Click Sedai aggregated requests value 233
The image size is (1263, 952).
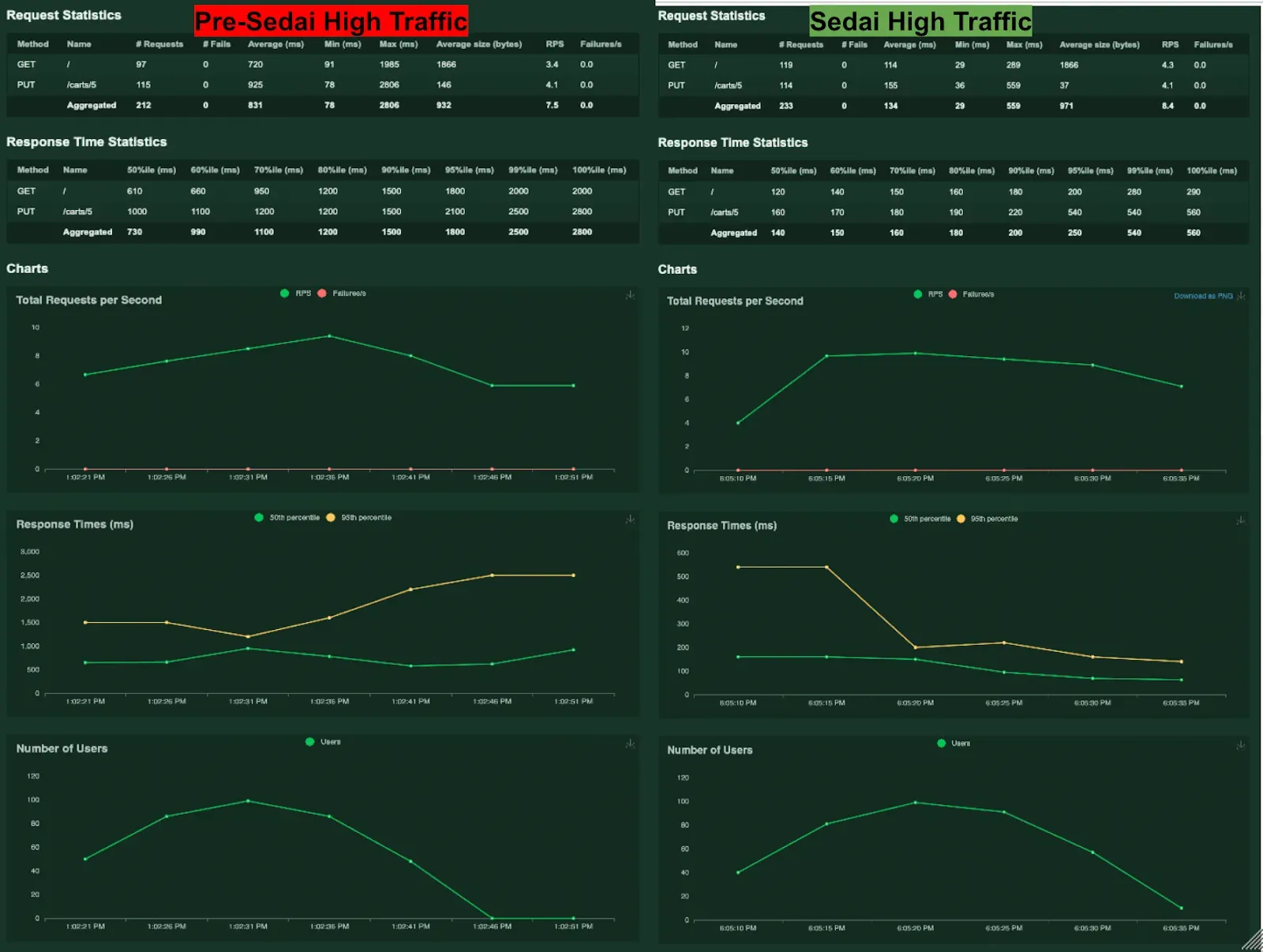pyautogui.click(x=786, y=106)
